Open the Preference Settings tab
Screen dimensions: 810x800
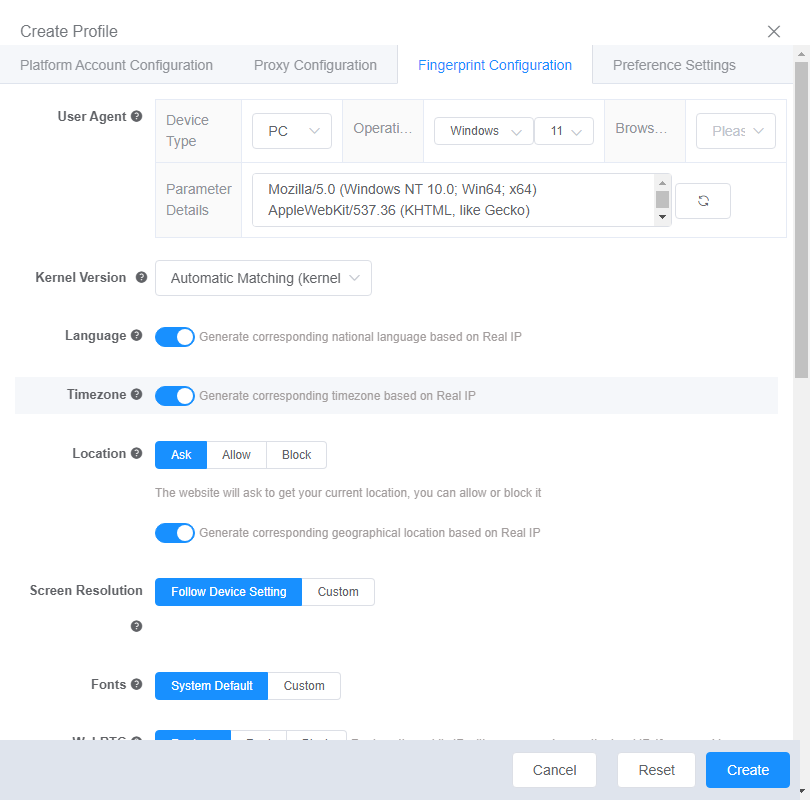[x=674, y=65]
